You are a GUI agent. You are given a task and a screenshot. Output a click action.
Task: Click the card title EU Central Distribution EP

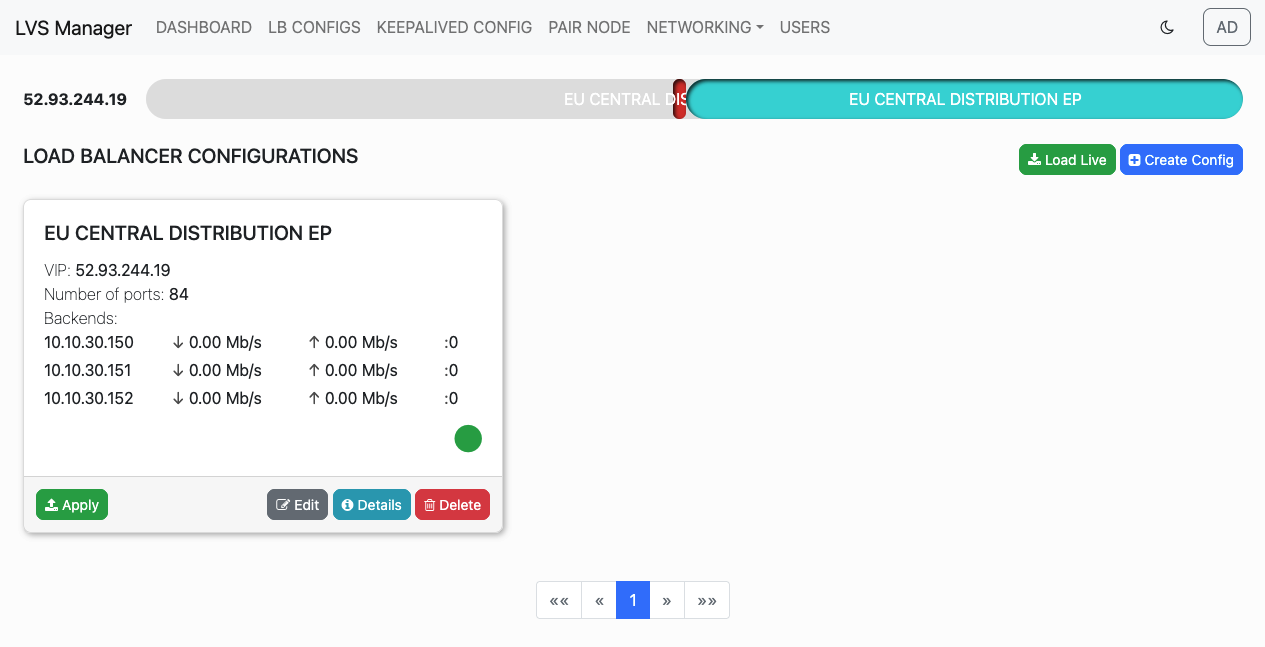[x=188, y=233]
